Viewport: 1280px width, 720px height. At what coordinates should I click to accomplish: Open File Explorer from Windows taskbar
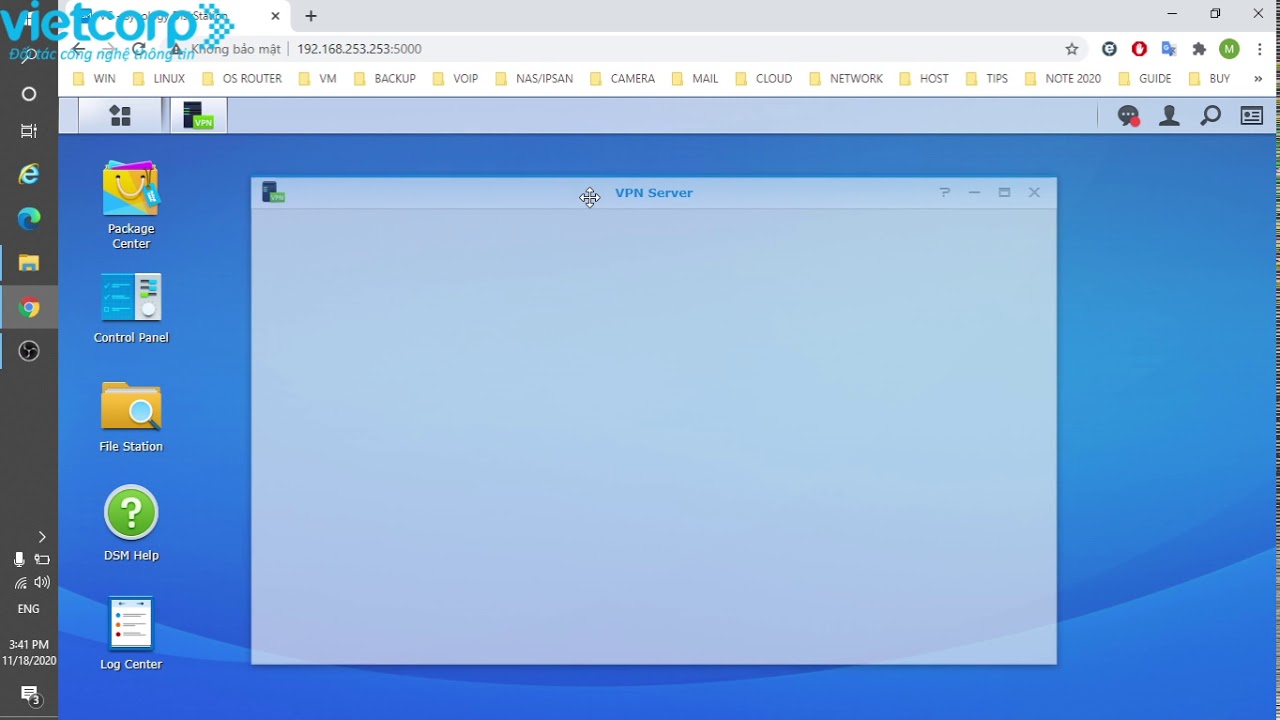pos(29,263)
